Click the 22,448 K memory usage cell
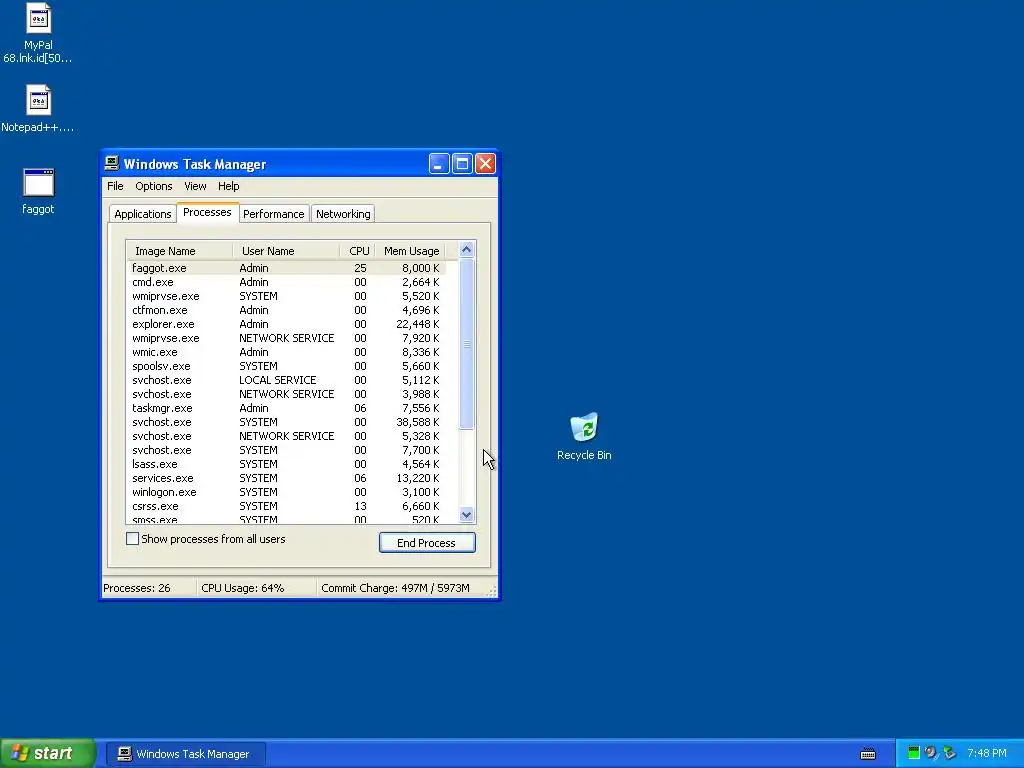Screen dimensions: 1024x768 click(418, 324)
